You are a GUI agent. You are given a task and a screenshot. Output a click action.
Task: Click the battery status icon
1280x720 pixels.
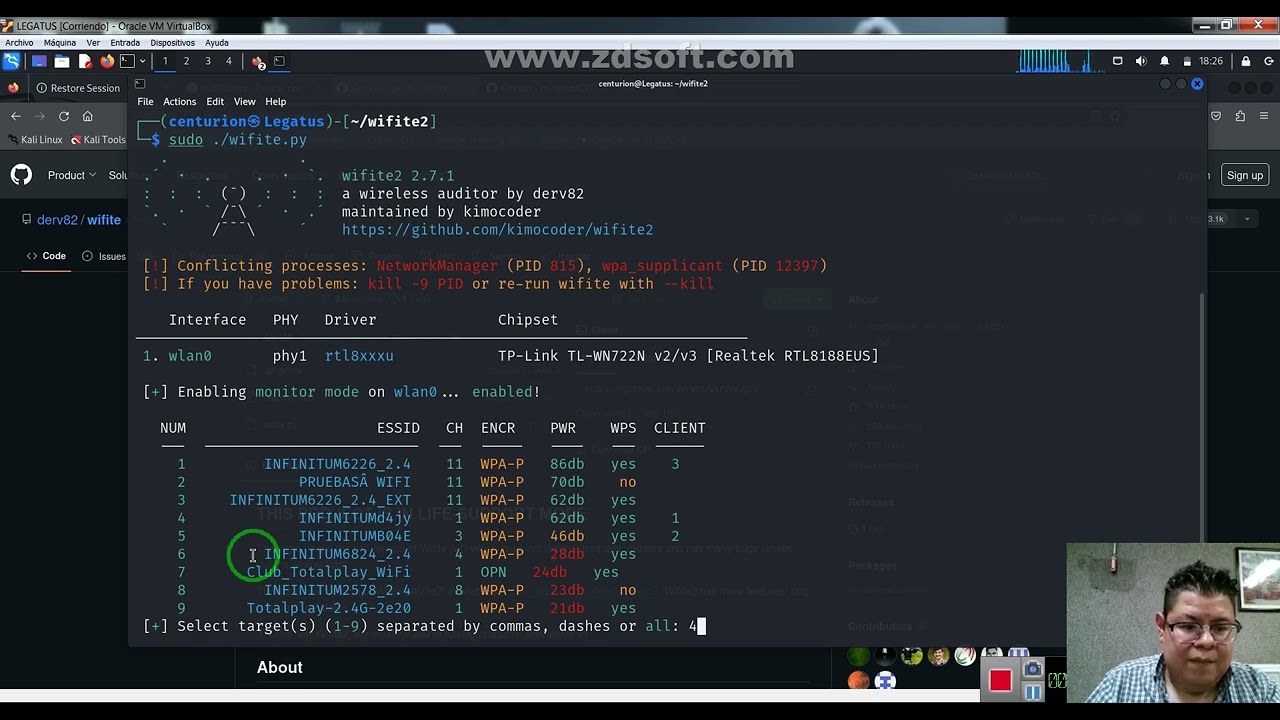1187,61
